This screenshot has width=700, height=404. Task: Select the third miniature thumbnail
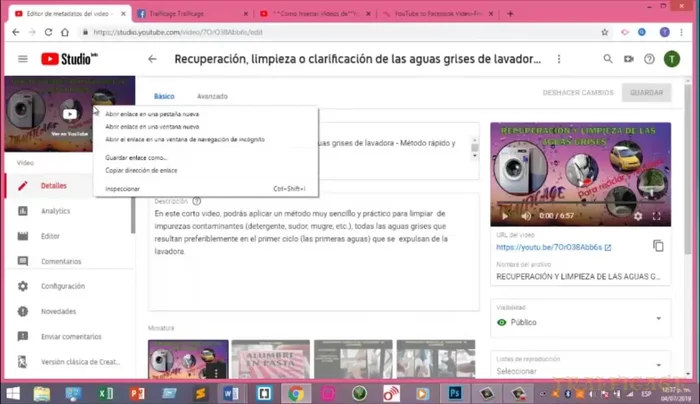point(353,359)
